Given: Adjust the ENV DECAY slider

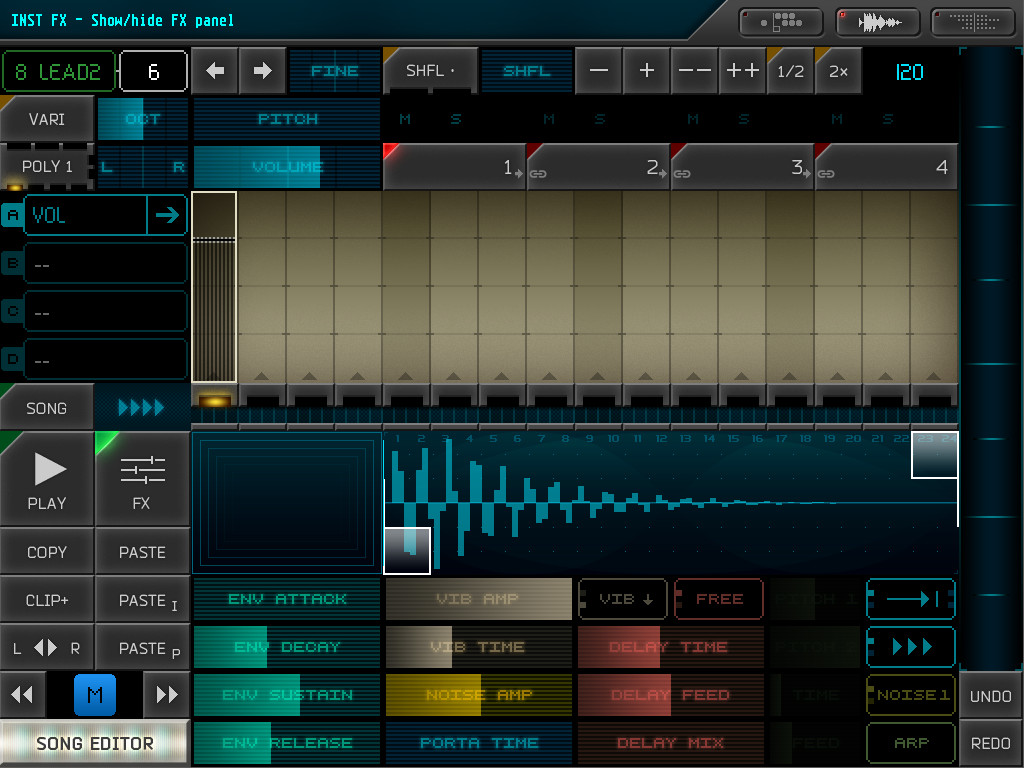Looking at the screenshot, I should pyautogui.click(x=287, y=647).
